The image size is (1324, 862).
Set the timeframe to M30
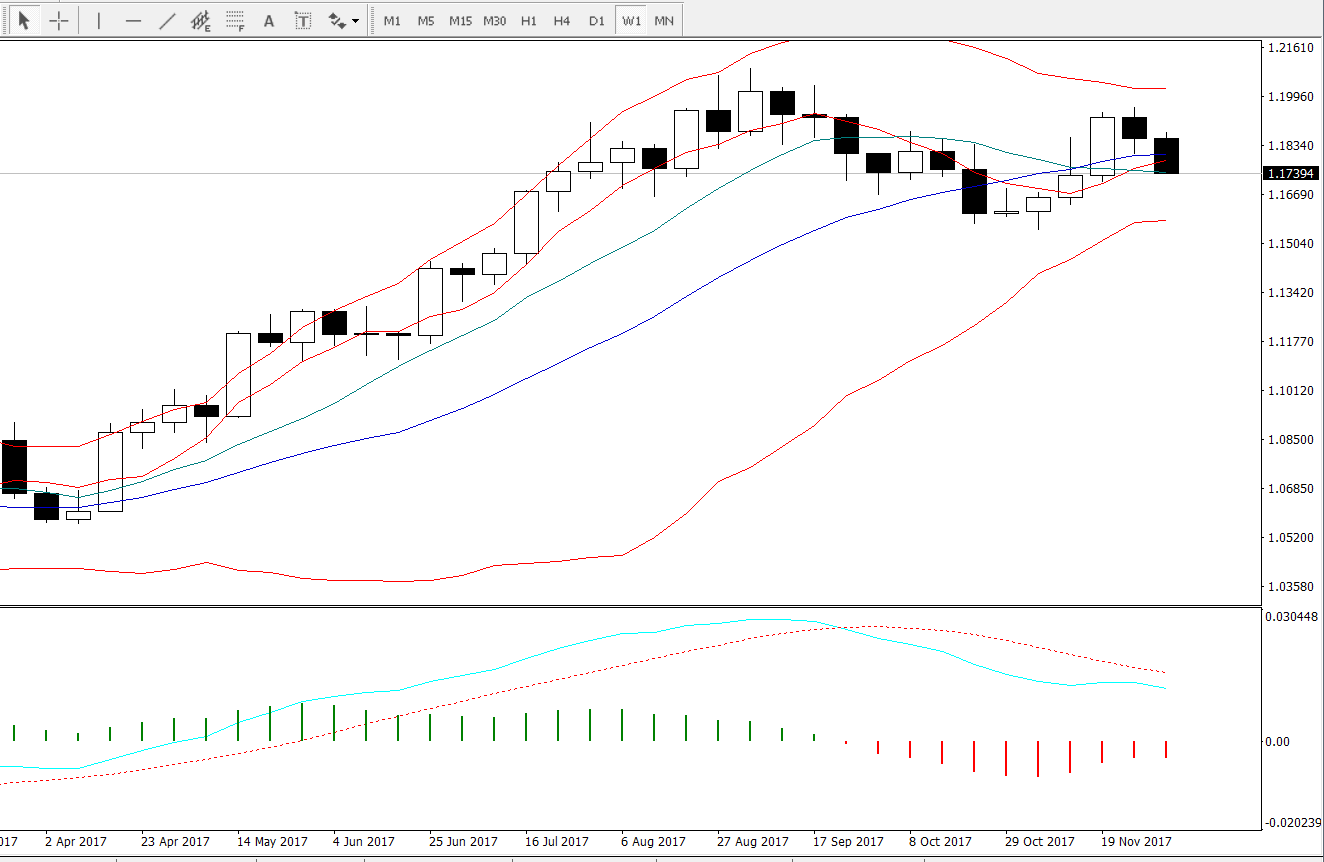coord(494,20)
